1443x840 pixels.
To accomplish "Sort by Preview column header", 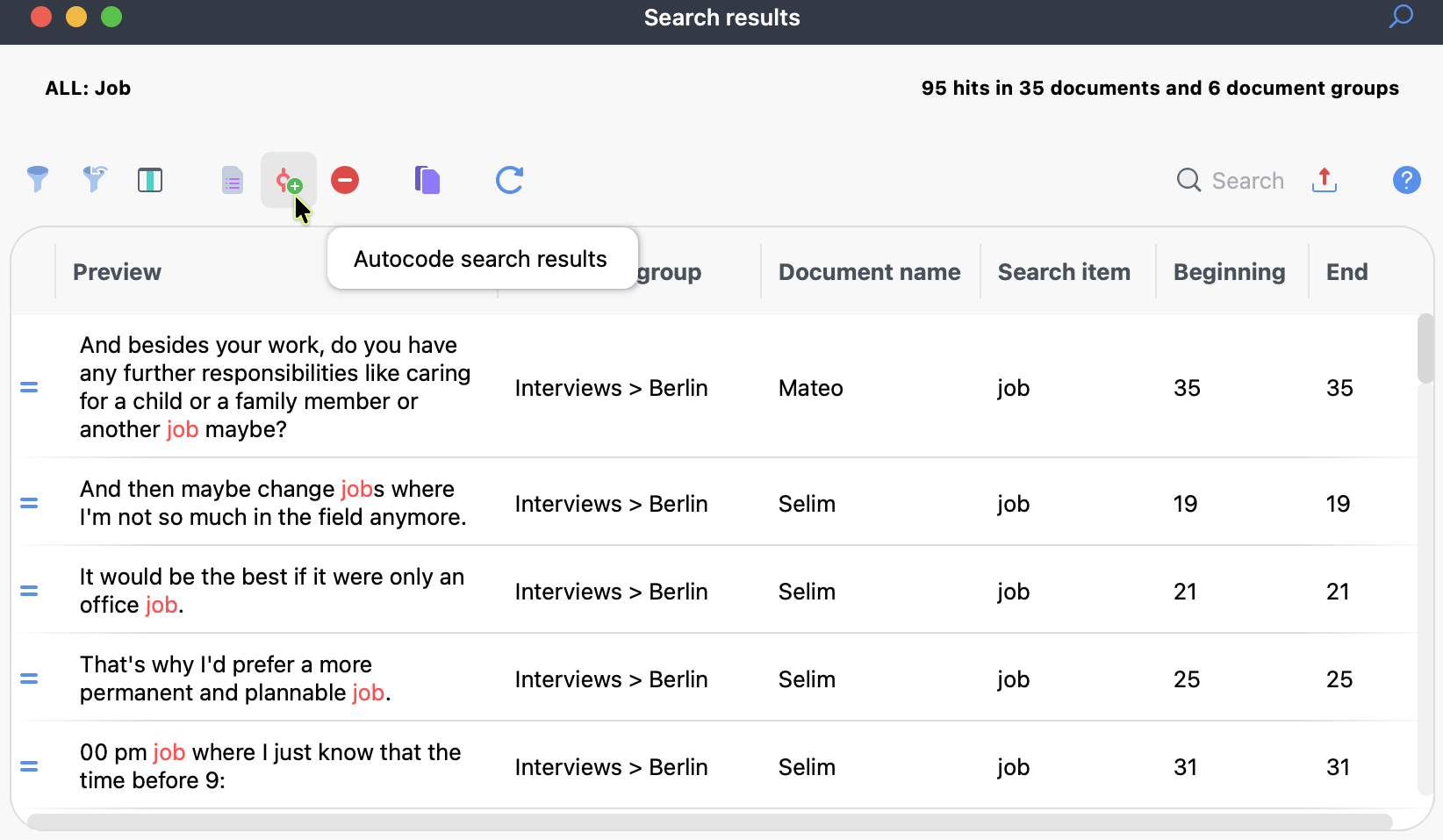I will 117,272.
